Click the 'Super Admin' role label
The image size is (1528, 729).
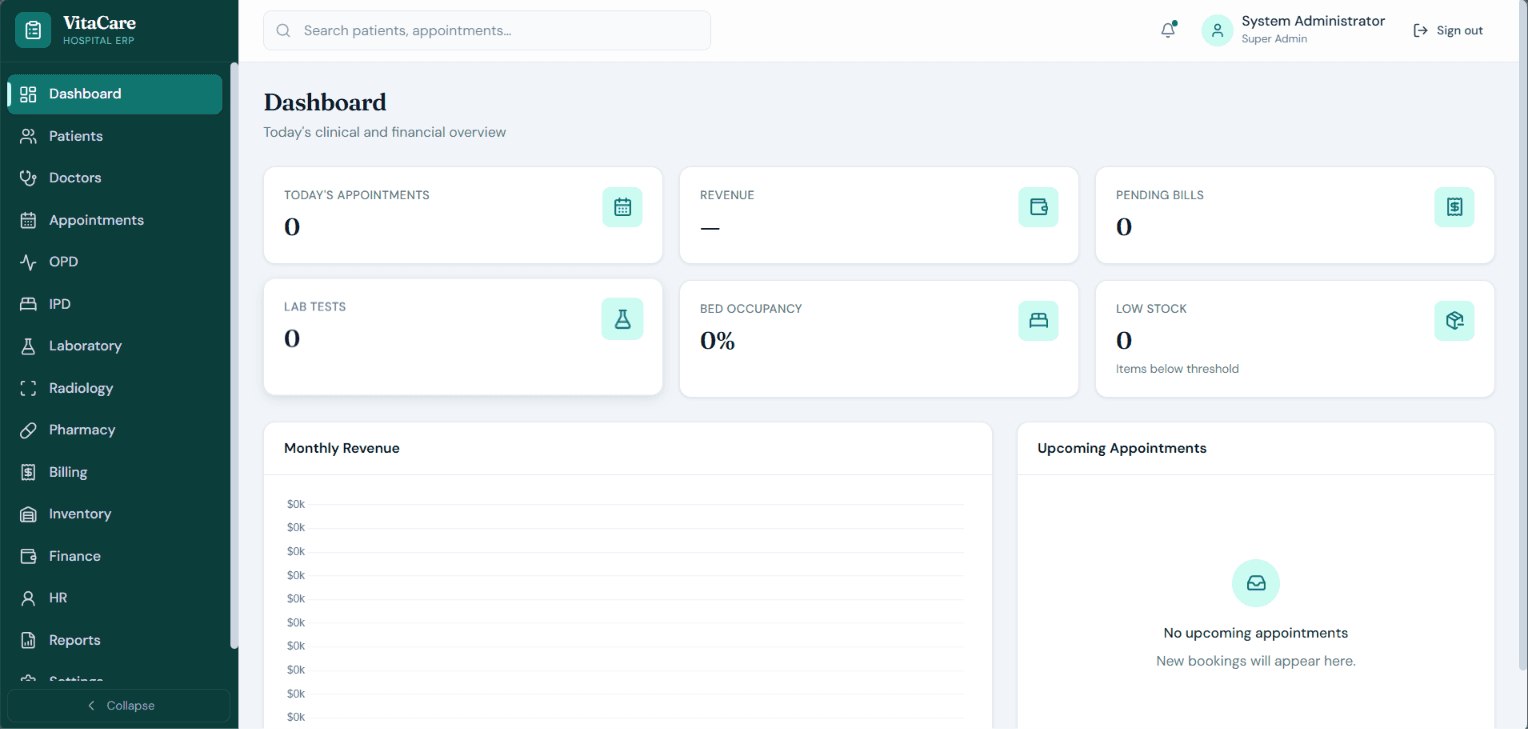pos(1274,39)
